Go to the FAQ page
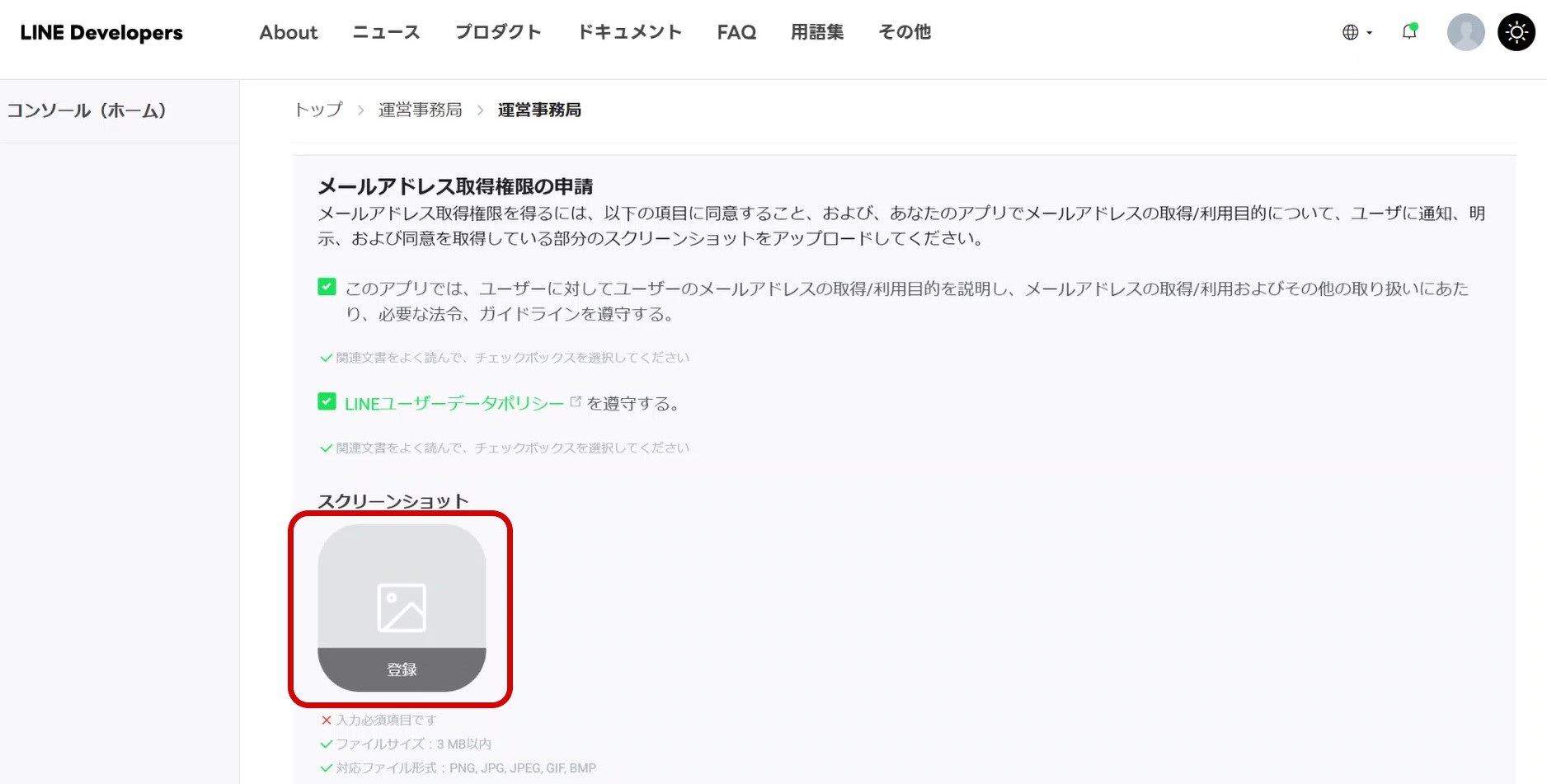The height and width of the screenshot is (784, 1547). [736, 32]
